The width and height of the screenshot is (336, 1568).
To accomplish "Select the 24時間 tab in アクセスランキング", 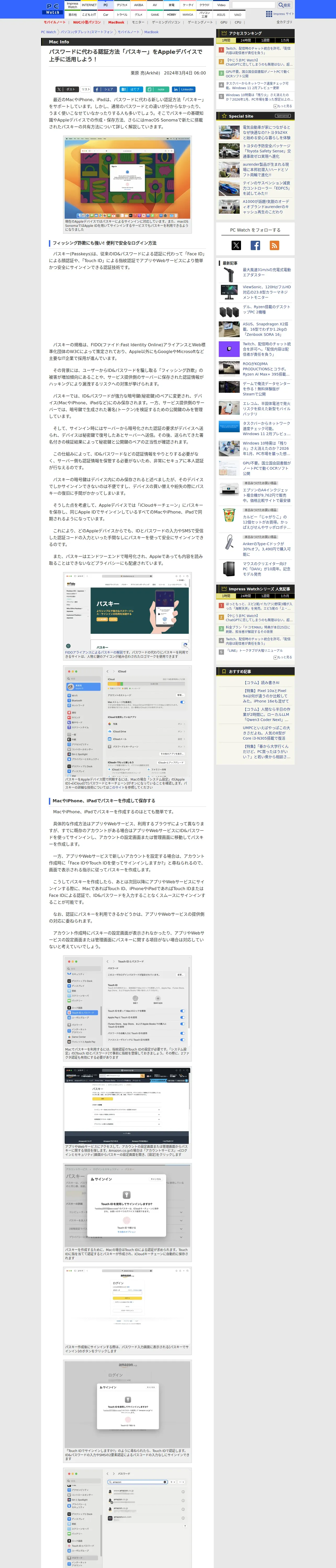I will coord(245,40).
